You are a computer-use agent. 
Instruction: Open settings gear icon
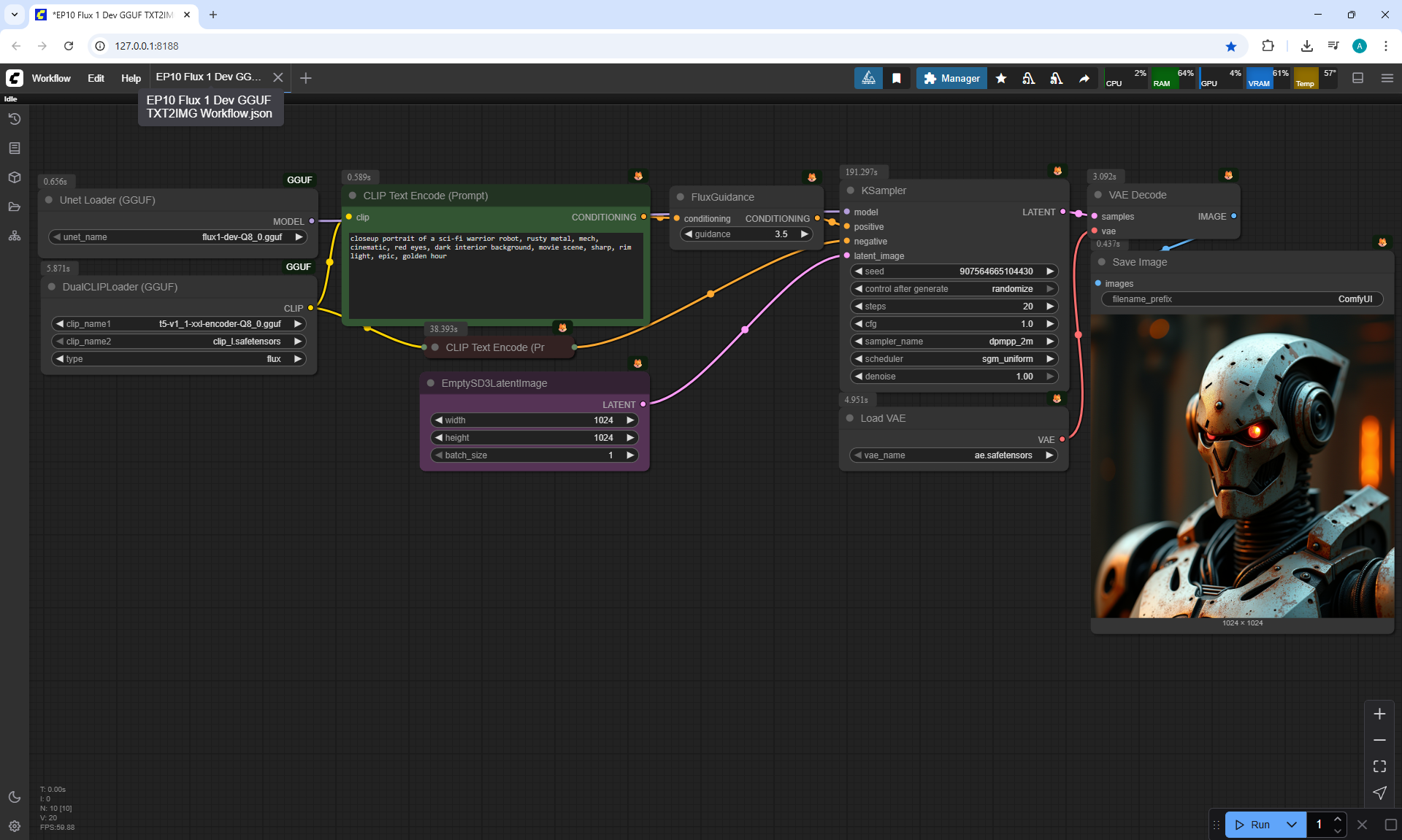click(15, 826)
